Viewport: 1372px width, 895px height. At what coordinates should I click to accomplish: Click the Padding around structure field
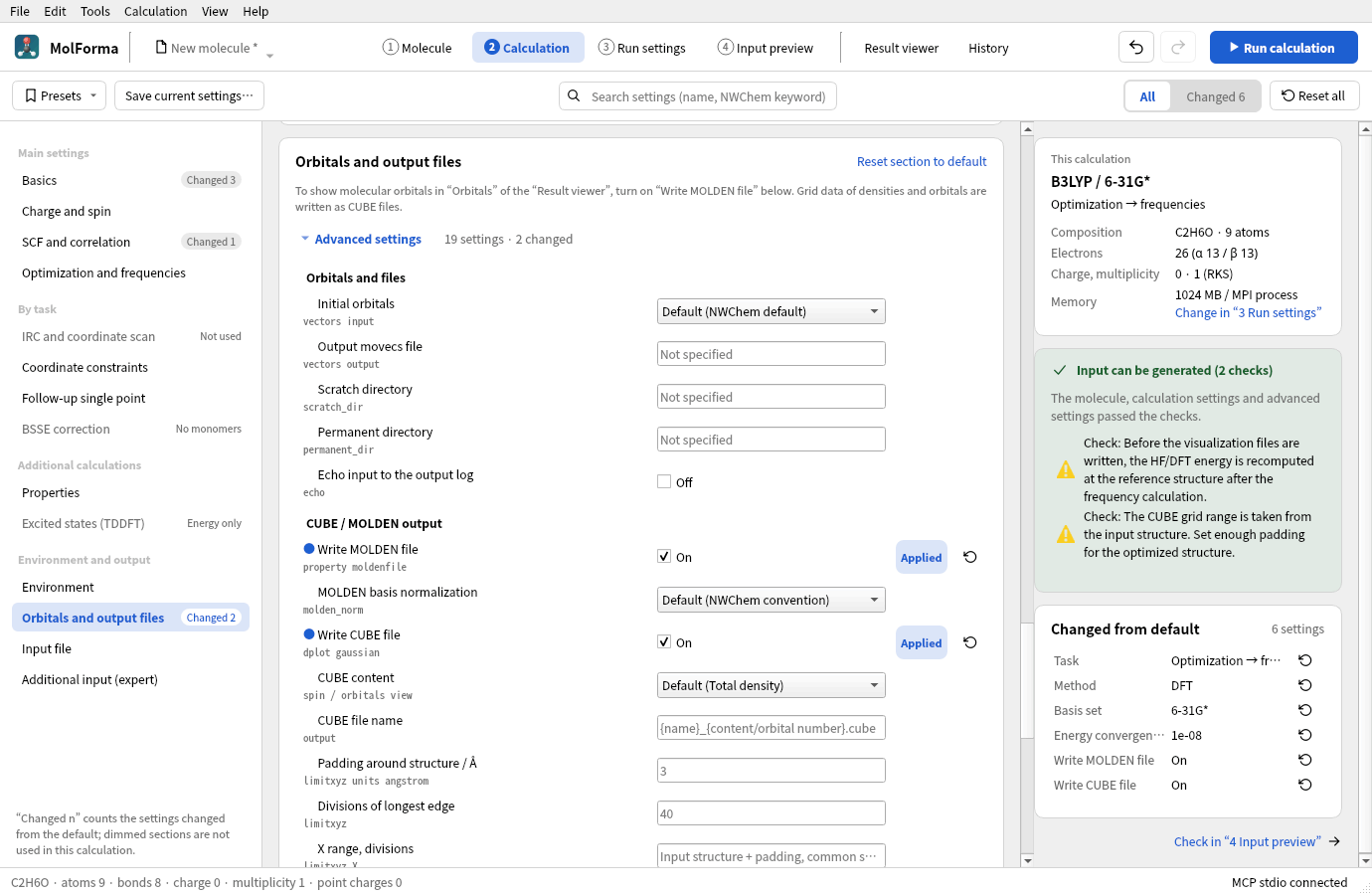772,771
